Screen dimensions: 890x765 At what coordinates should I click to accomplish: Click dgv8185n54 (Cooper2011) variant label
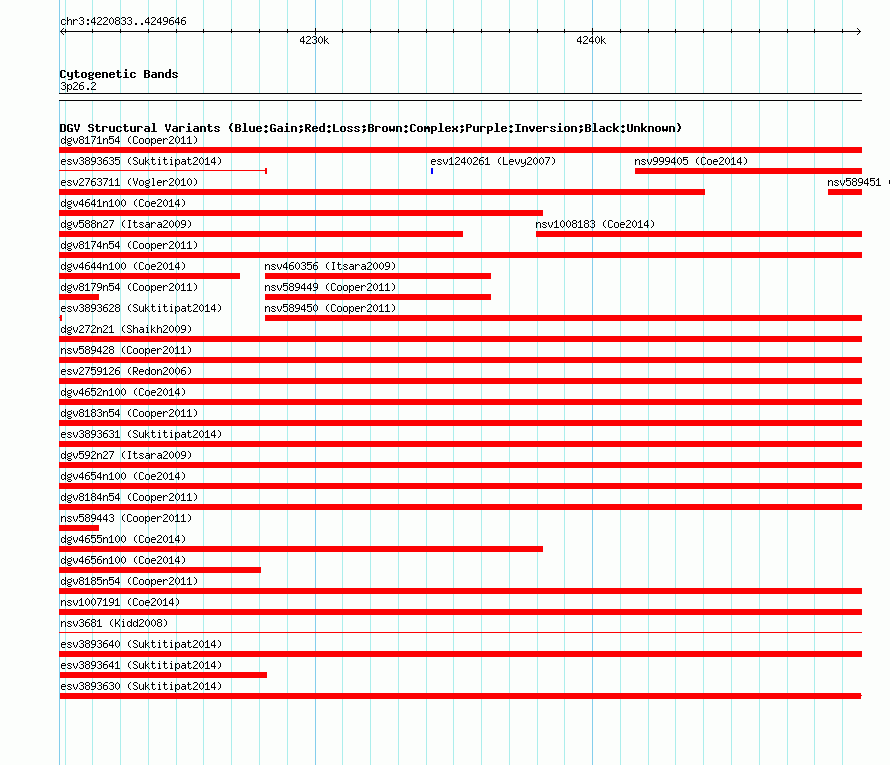129,581
